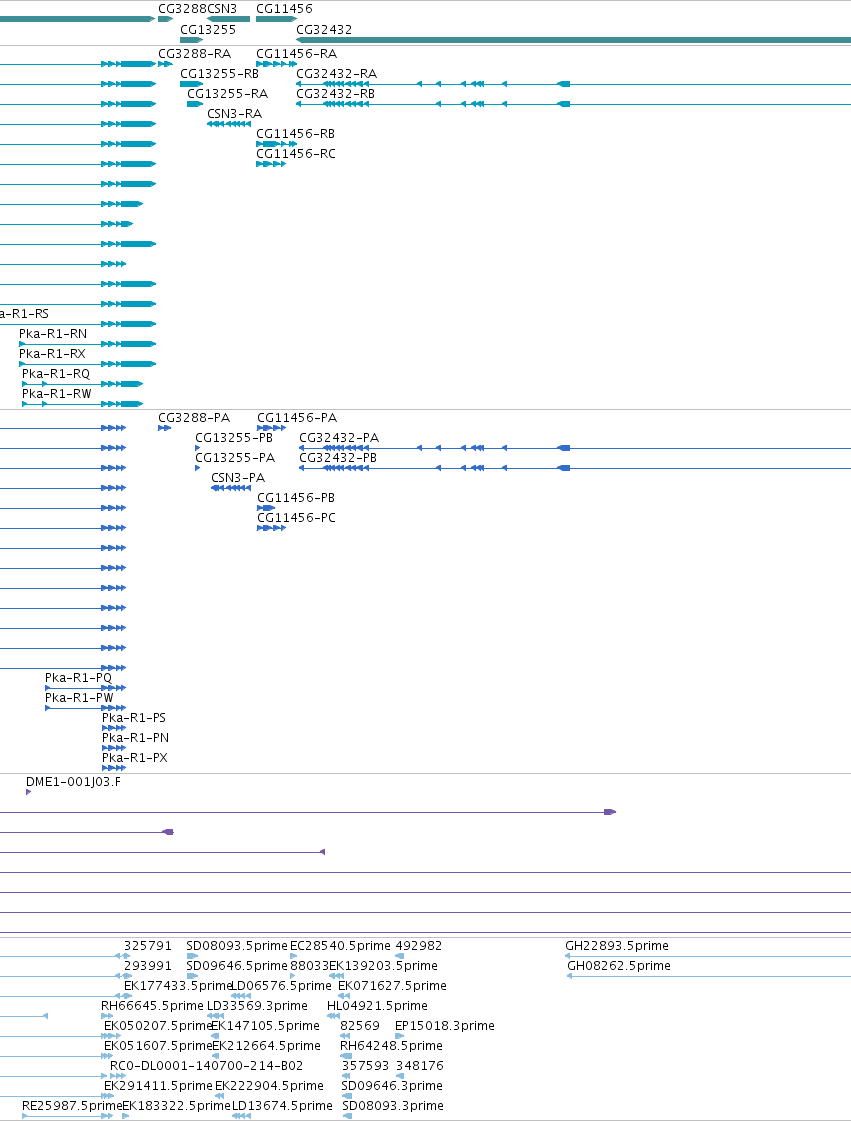Click the EK147105.5prime EST label

[x=265, y=1026]
